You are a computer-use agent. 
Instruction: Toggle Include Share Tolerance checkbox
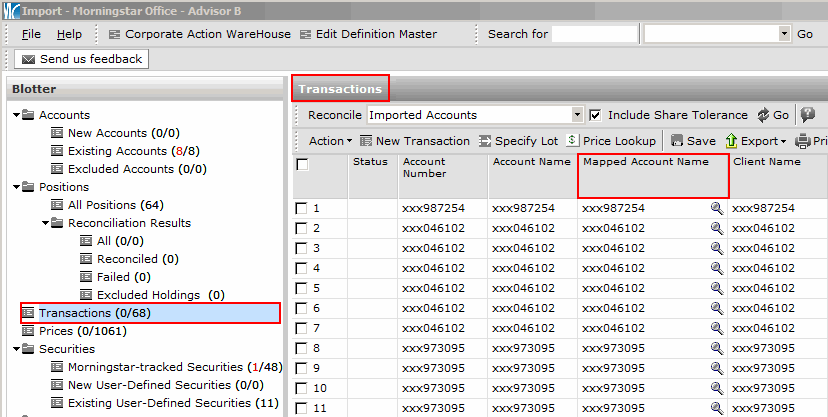tap(596, 115)
